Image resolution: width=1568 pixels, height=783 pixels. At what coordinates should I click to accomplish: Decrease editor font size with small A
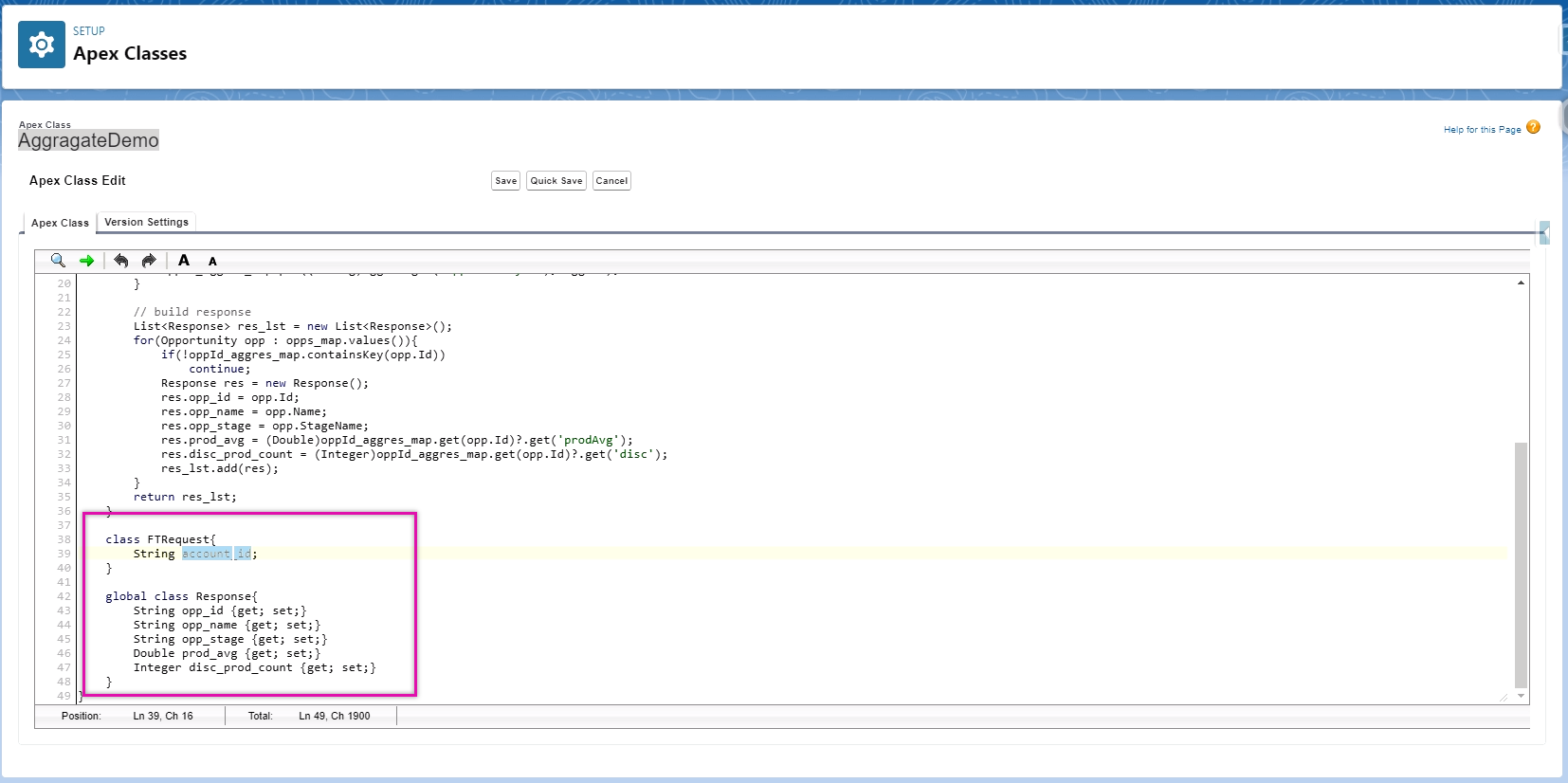pos(212,261)
